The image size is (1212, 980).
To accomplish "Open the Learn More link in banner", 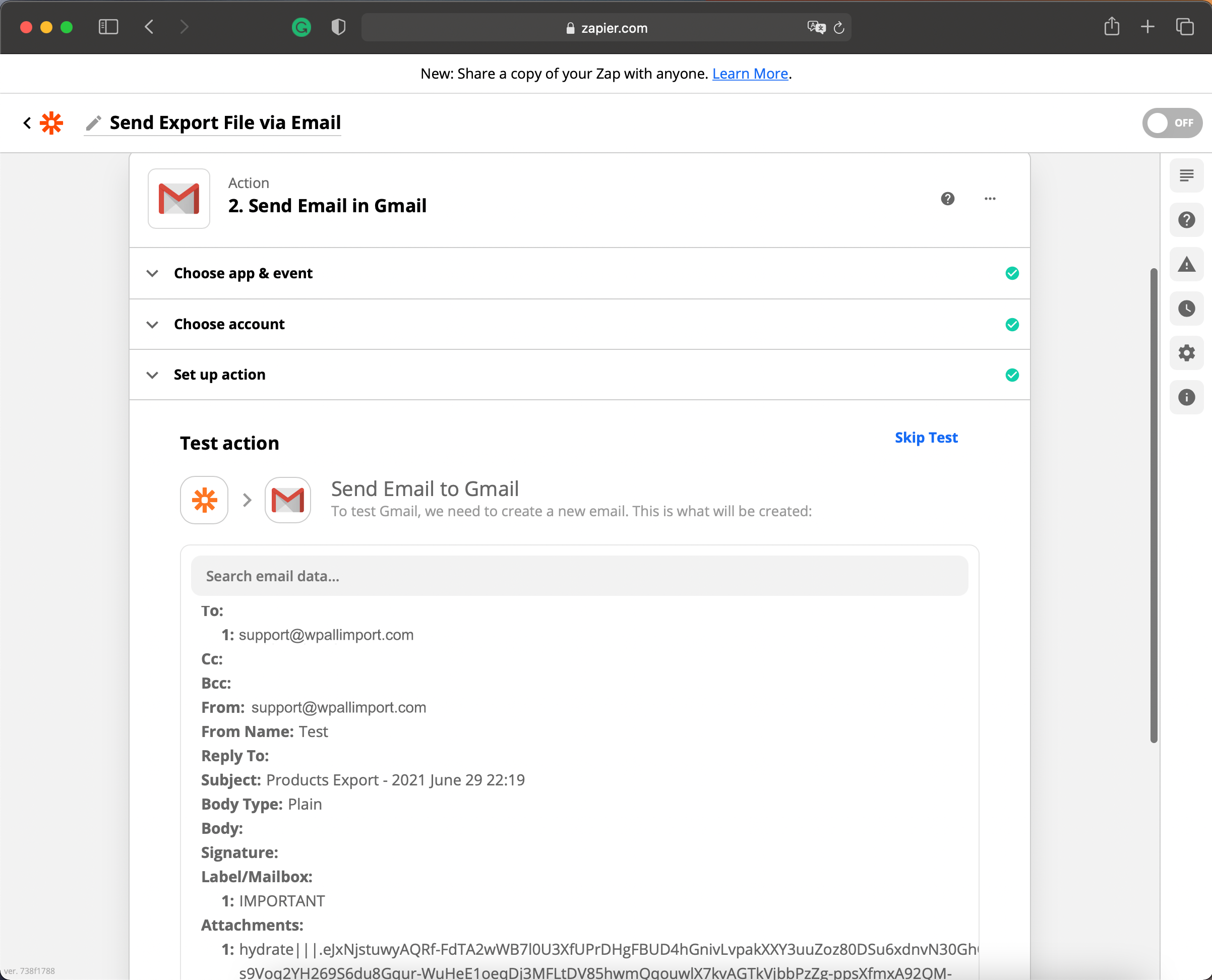I will click(750, 74).
